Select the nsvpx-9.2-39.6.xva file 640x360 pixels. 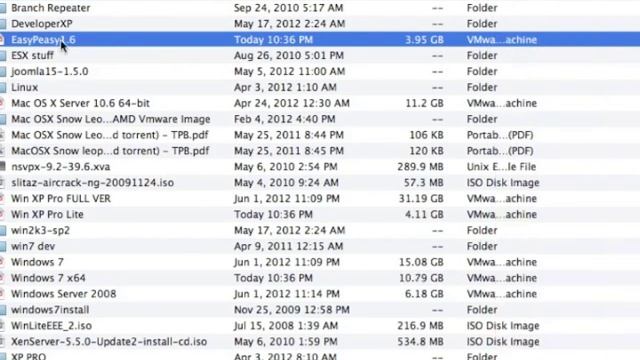pyautogui.click(x=60, y=167)
